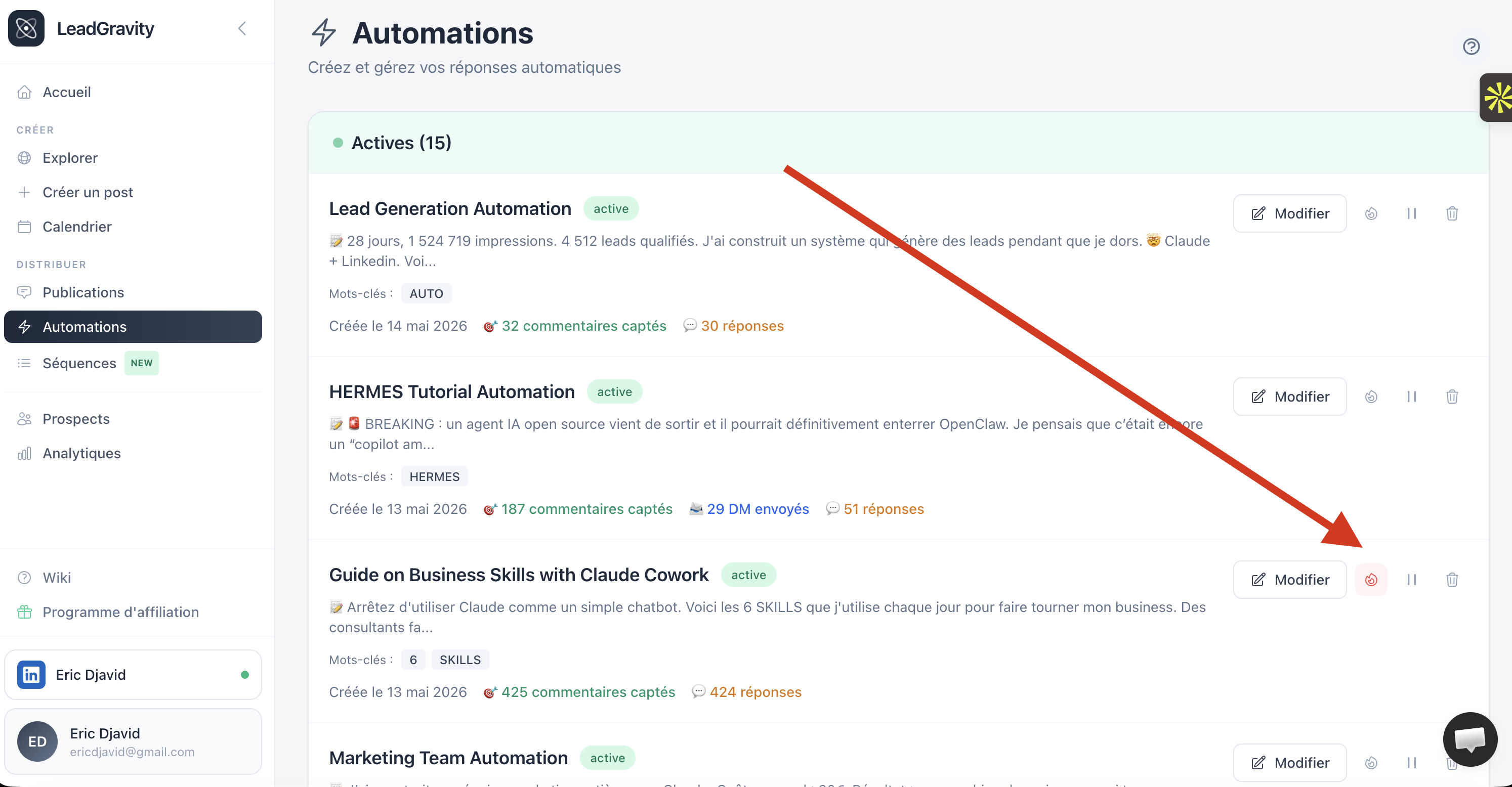Modify the Guide on Business Skills automation
Image resolution: width=1512 pixels, height=787 pixels.
click(x=1290, y=580)
